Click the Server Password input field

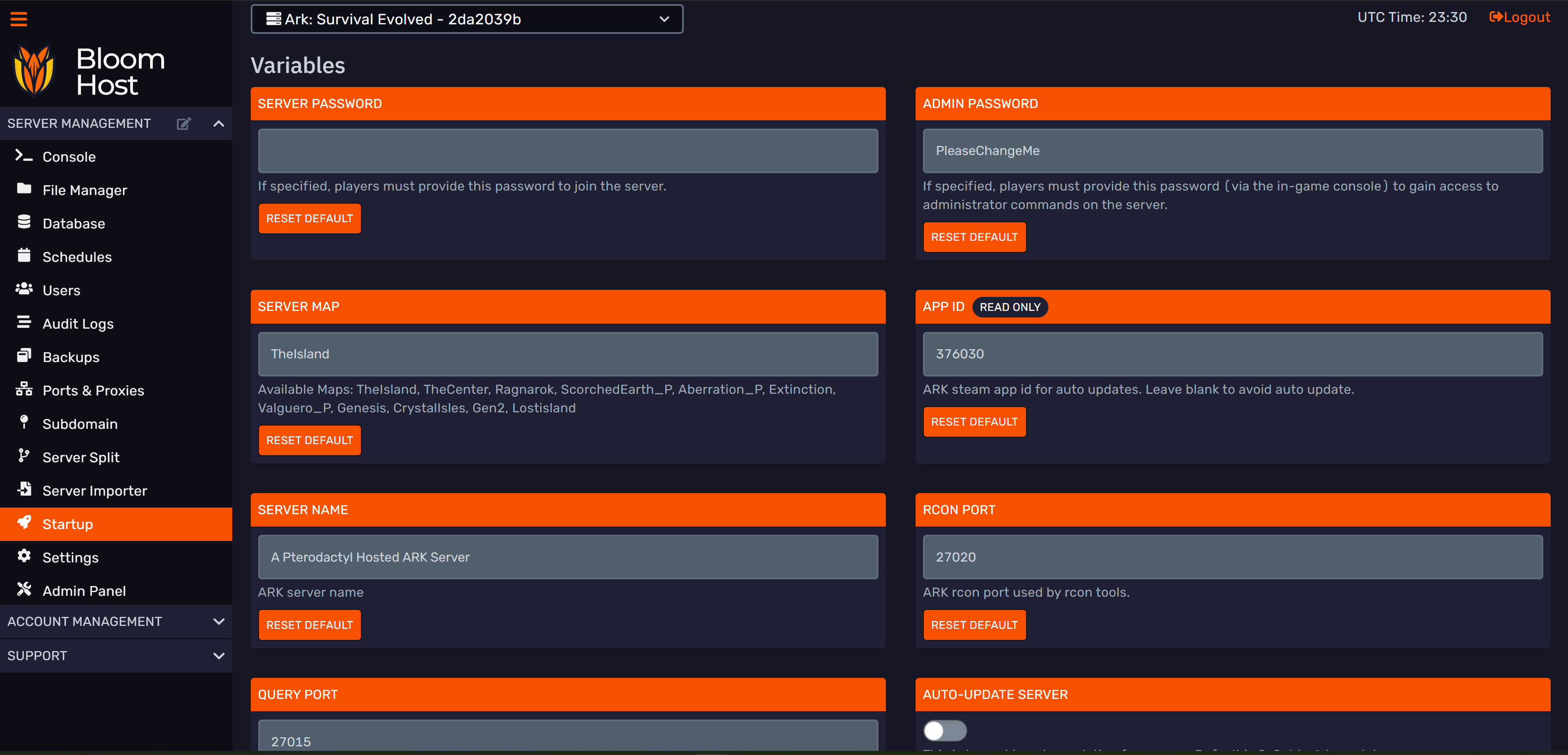(x=567, y=151)
